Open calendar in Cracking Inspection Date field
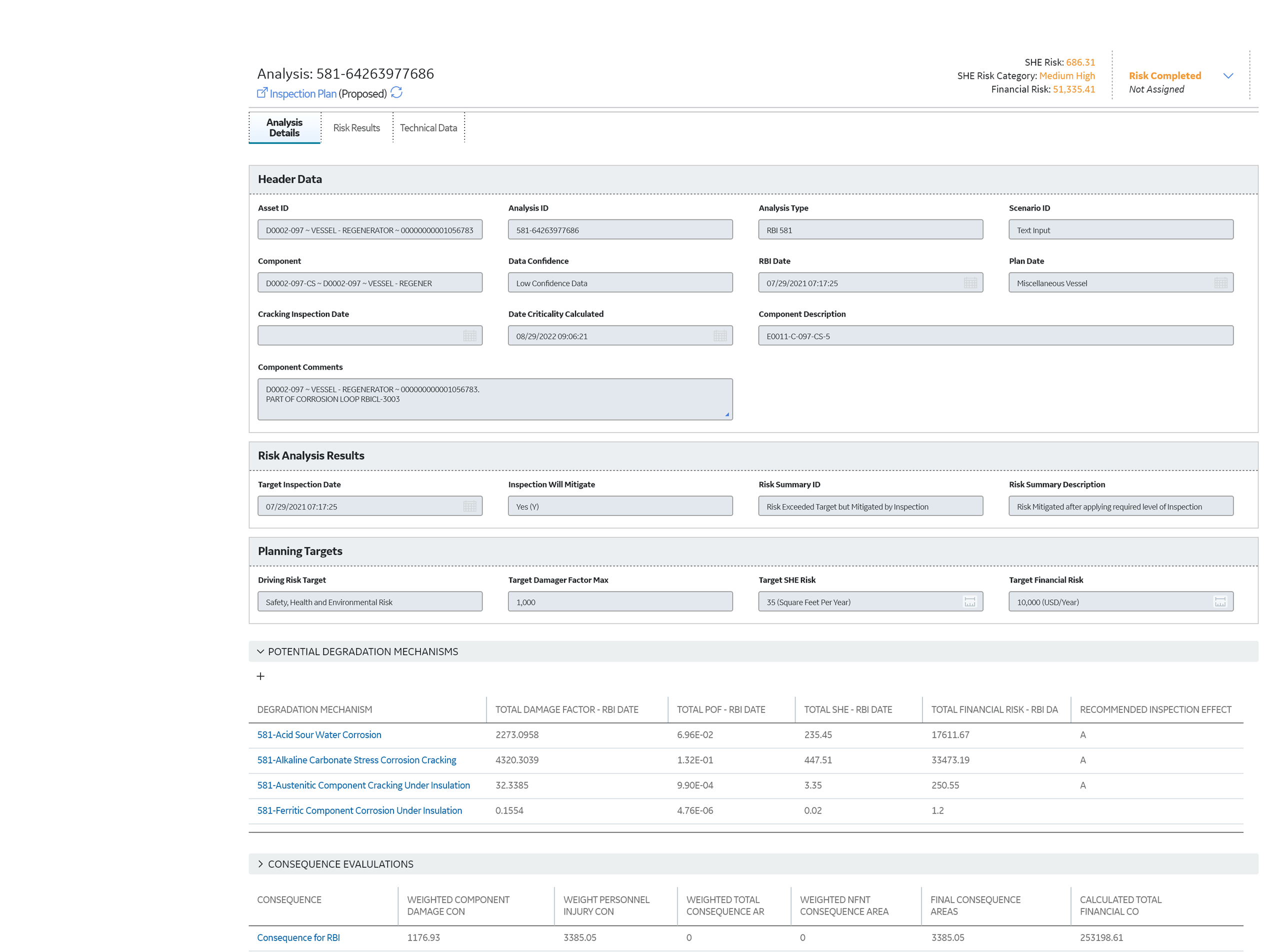Viewport: 1273px width, 952px height. tap(469, 336)
